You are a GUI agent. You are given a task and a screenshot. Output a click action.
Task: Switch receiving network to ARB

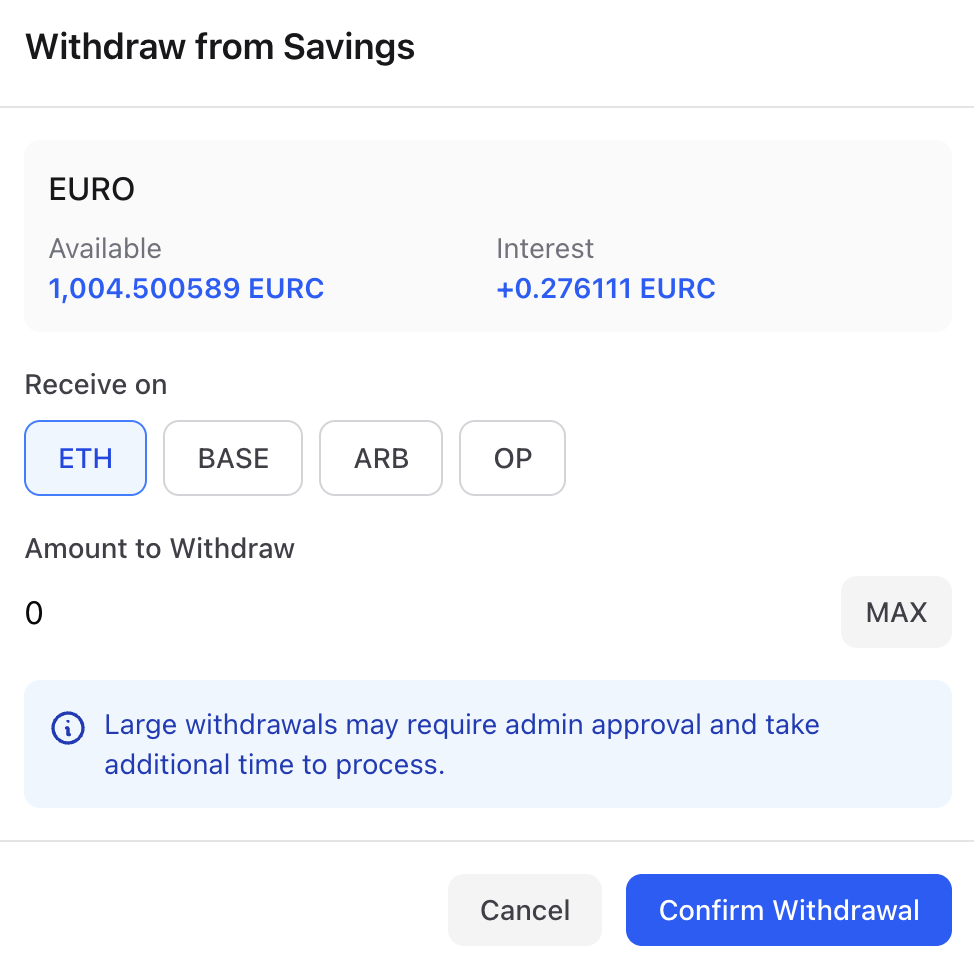(381, 458)
